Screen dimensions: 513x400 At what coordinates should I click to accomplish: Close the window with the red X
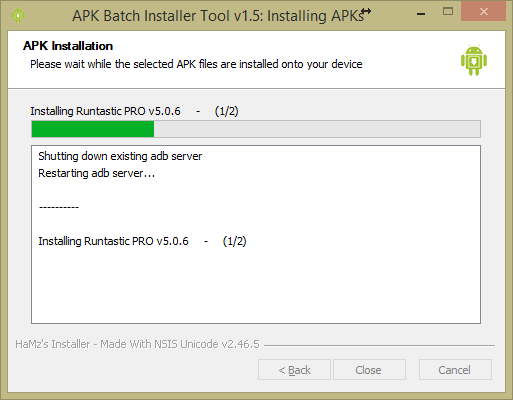click(x=483, y=12)
